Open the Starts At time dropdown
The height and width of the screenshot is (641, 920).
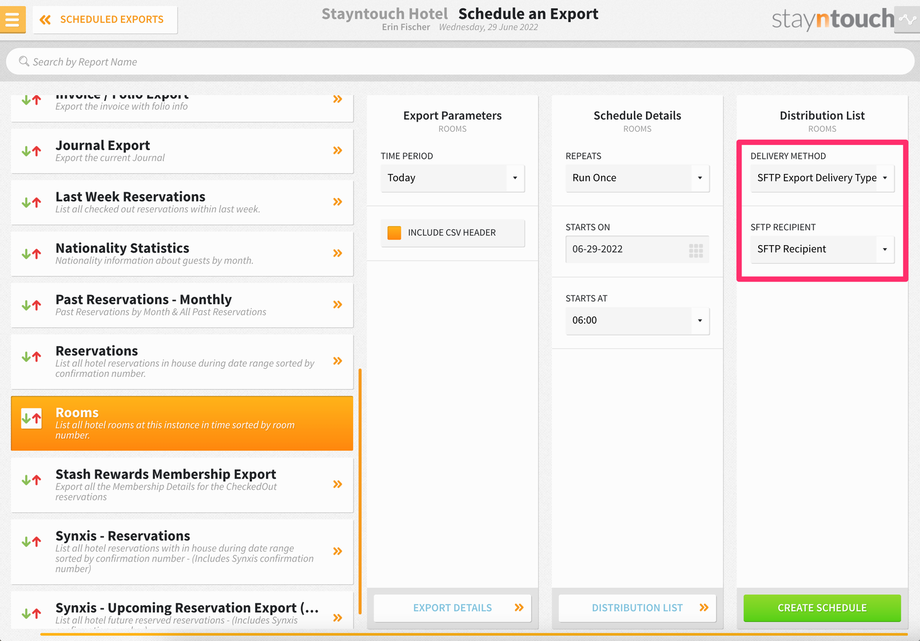pos(637,320)
